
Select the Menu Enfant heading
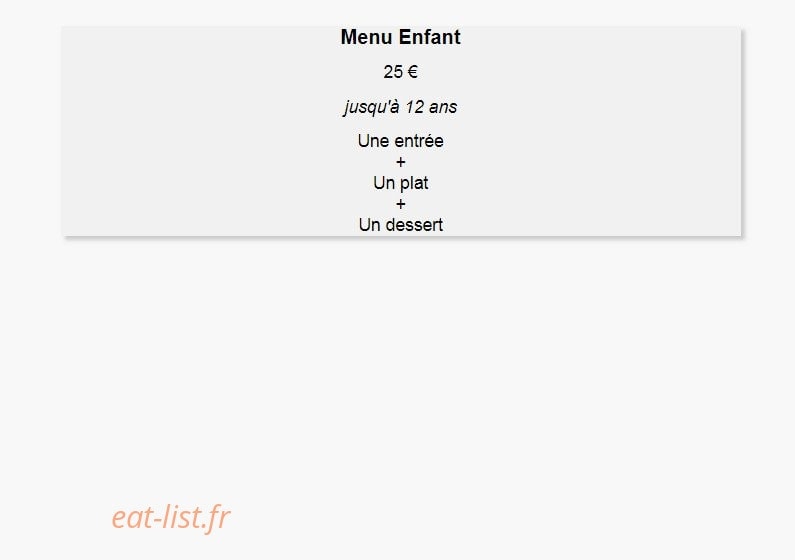(x=401, y=37)
